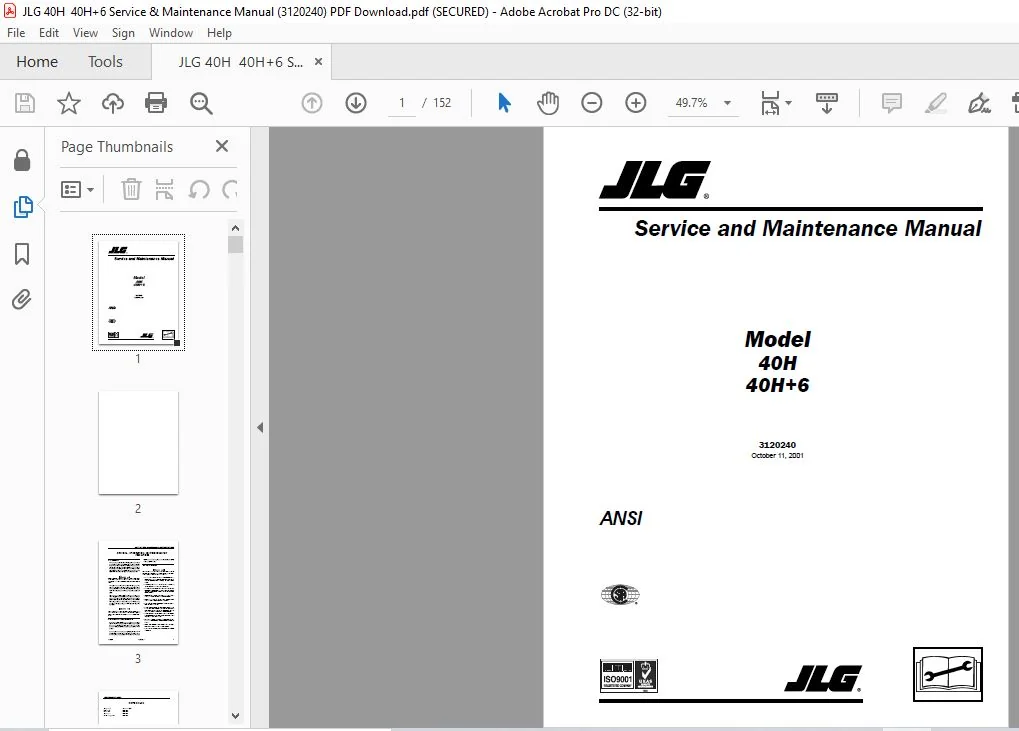Rotate page counterclockwise in the thumbnails panel
The image size is (1019, 731).
click(x=199, y=189)
